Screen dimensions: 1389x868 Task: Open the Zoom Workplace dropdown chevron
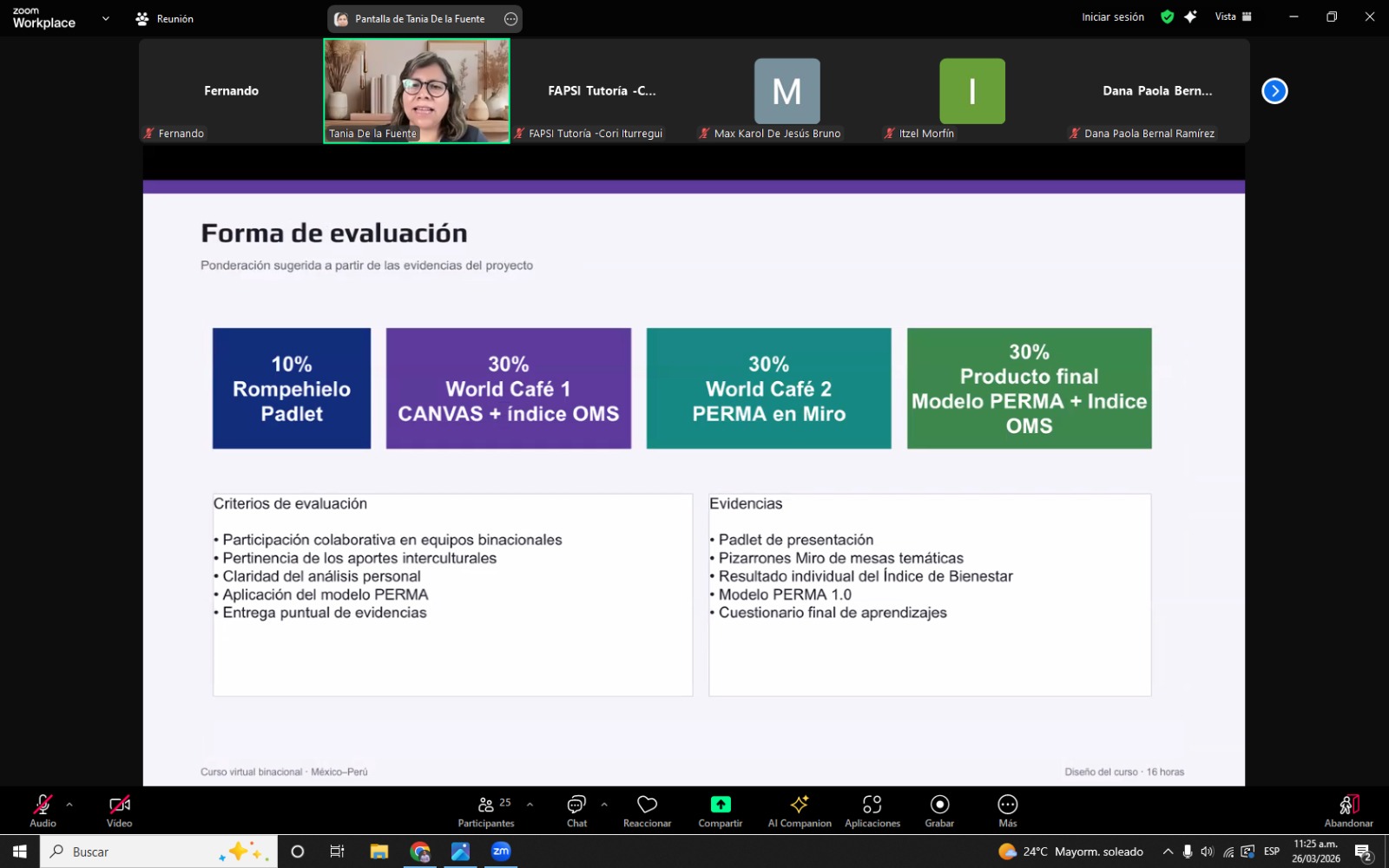[106, 18]
